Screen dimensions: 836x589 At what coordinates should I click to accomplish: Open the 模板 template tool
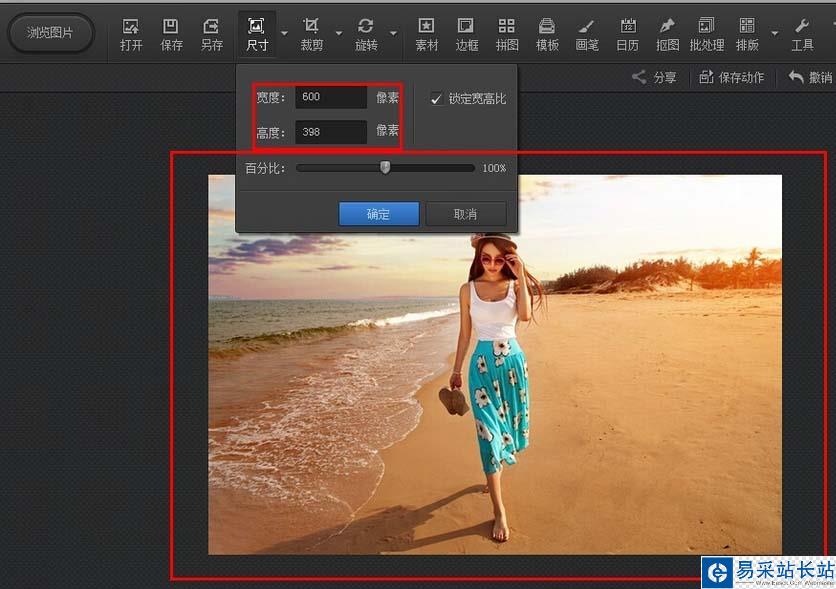click(547, 35)
